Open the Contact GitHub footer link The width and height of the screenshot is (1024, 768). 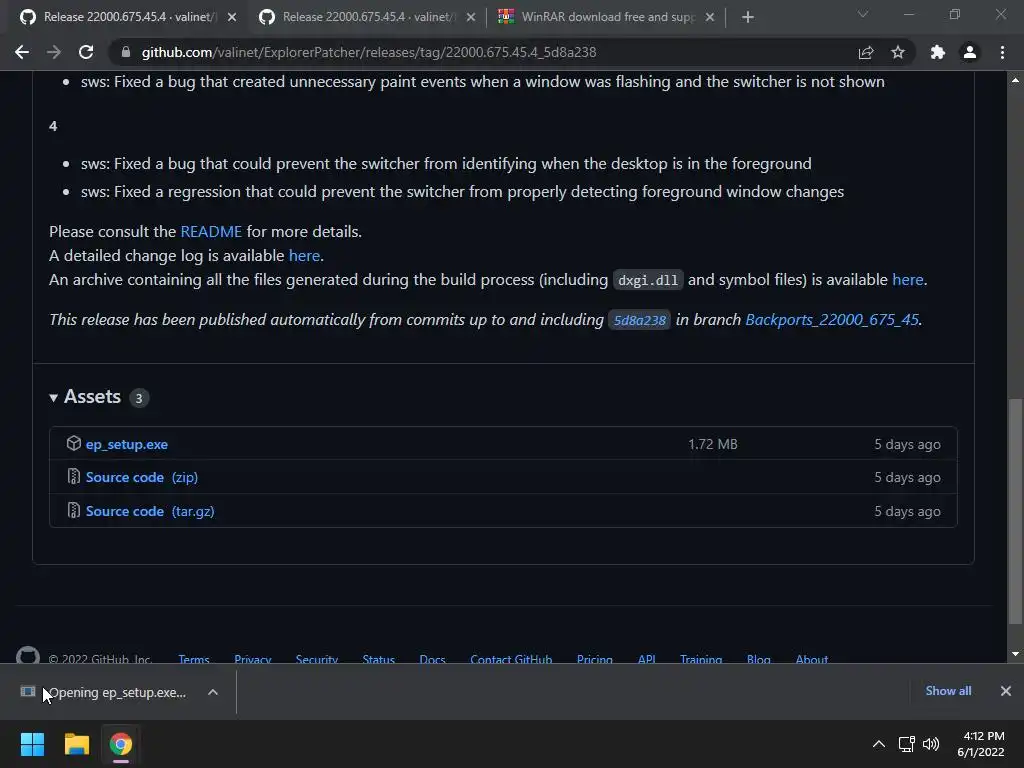tap(511, 658)
